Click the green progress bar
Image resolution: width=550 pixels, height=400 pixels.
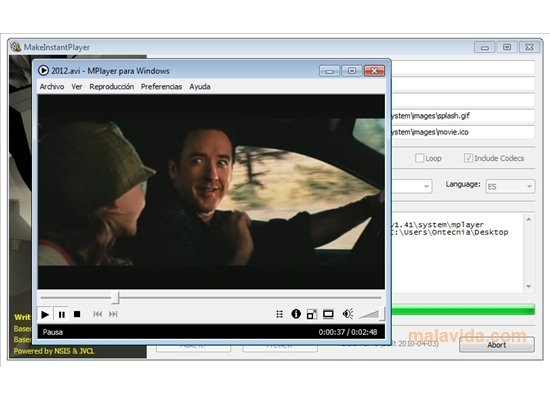[x=463, y=311]
